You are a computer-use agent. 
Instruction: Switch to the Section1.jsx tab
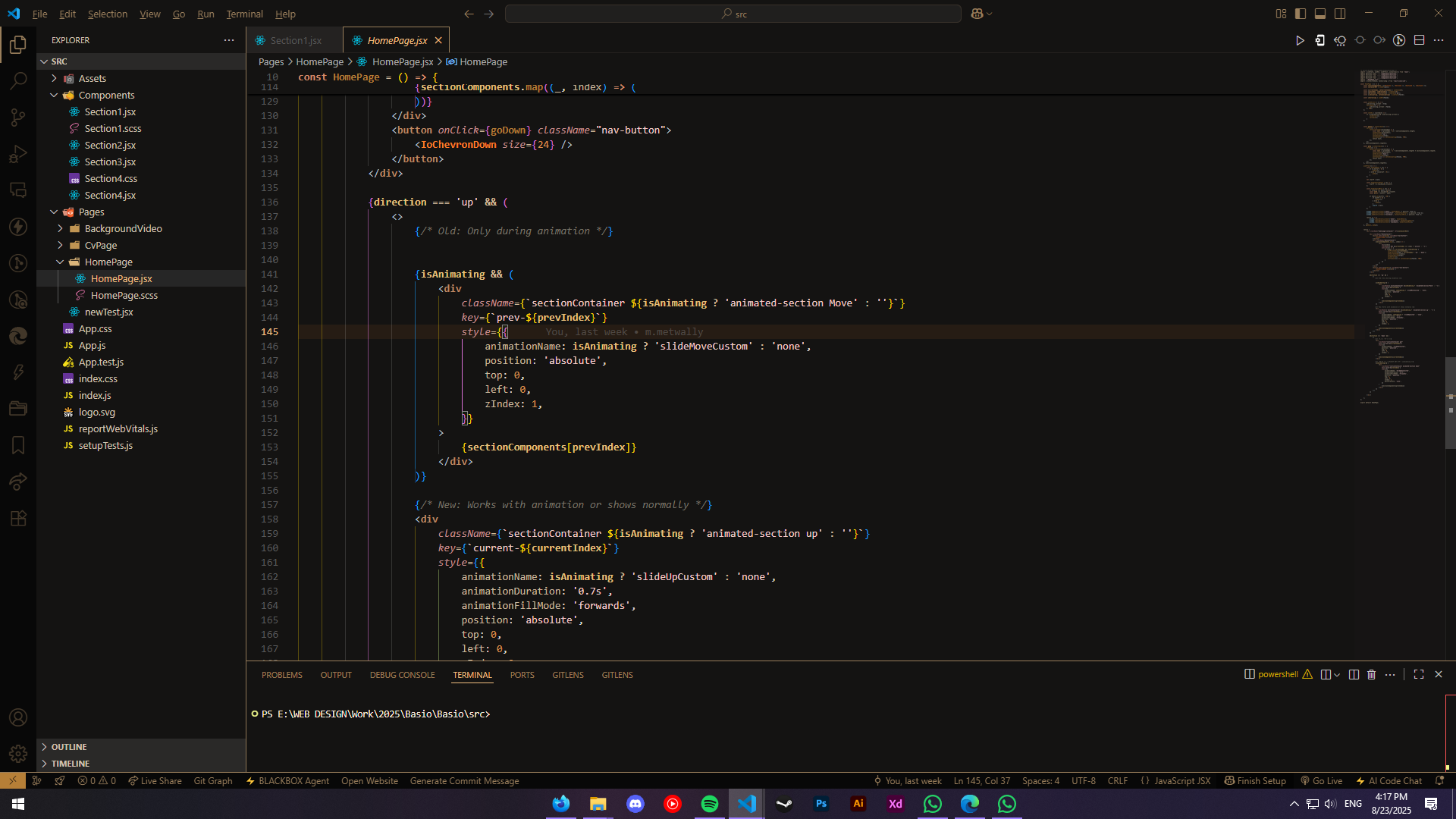(295, 40)
